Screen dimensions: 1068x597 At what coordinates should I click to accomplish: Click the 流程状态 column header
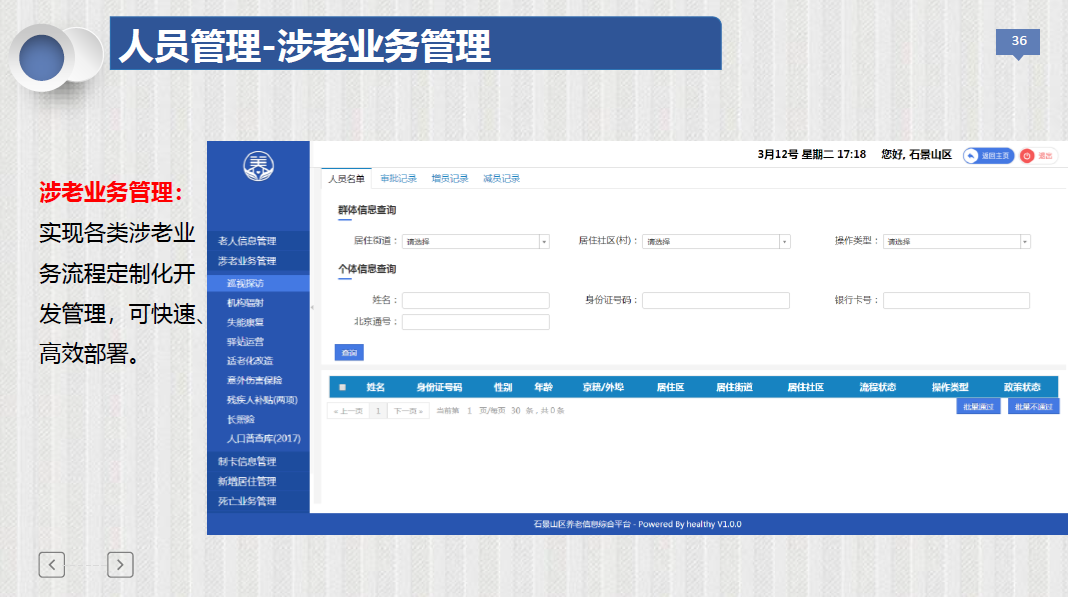click(877, 387)
